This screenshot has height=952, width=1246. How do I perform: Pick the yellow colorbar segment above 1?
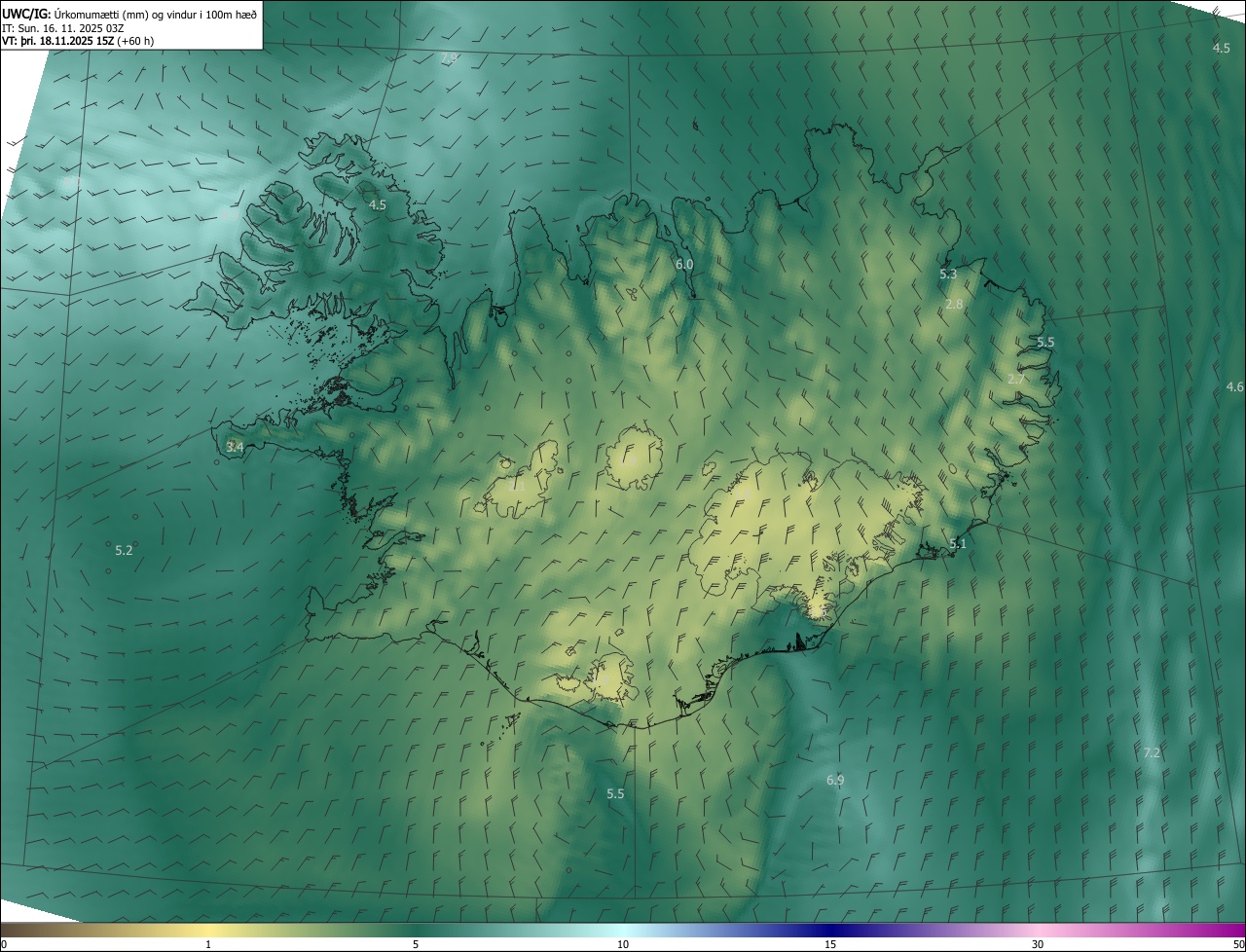208,931
